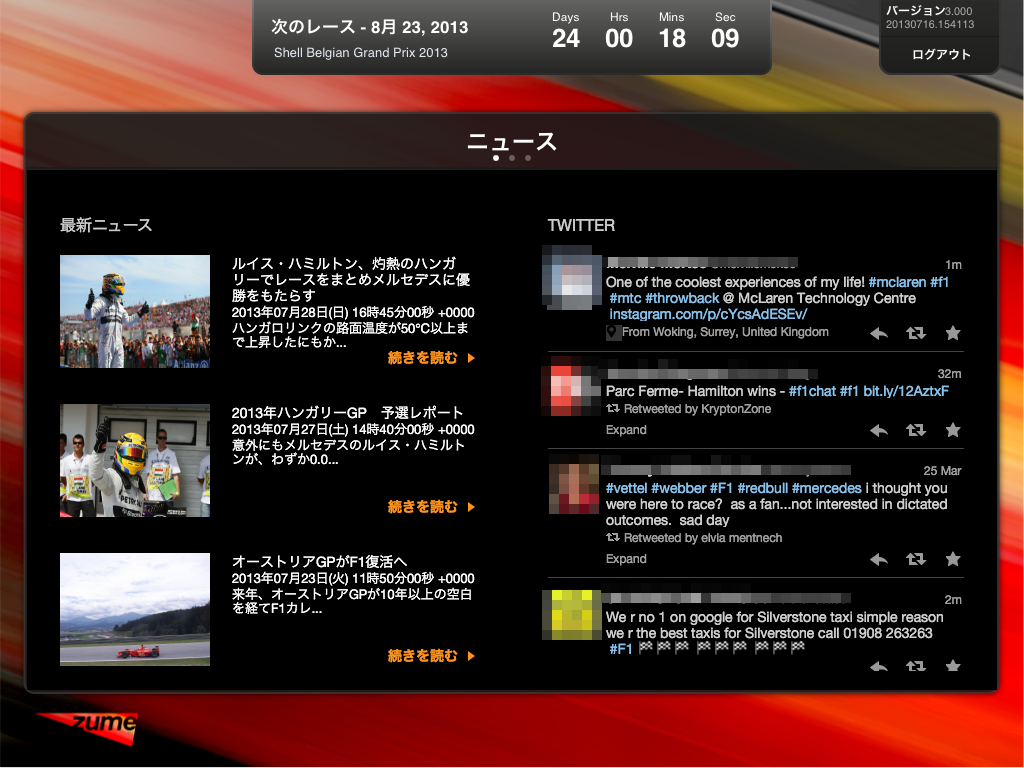Screen dimensions: 1024x768
Task: Retweet the #vettel #webber tweet
Action: [x=916, y=559]
